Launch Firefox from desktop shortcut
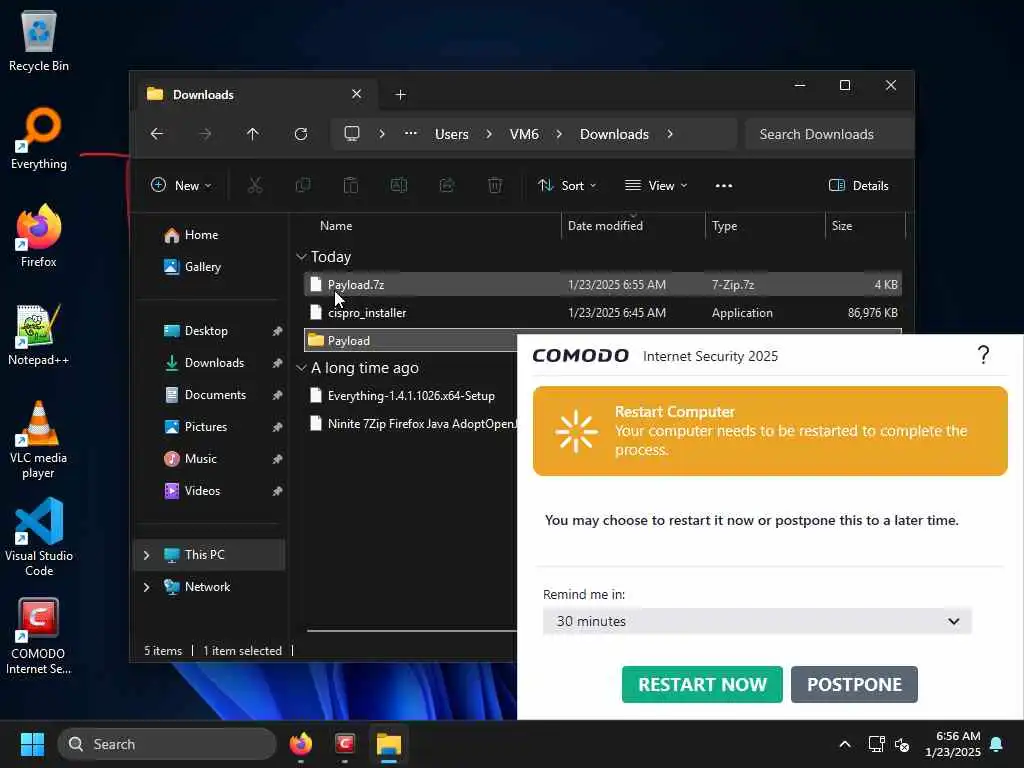The height and width of the screenshot is (768, 1024). [39, 236]
